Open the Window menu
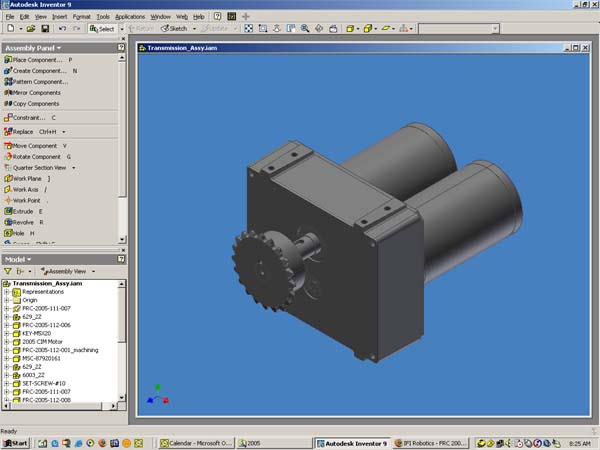600x450 pixels. pos(160,16)
